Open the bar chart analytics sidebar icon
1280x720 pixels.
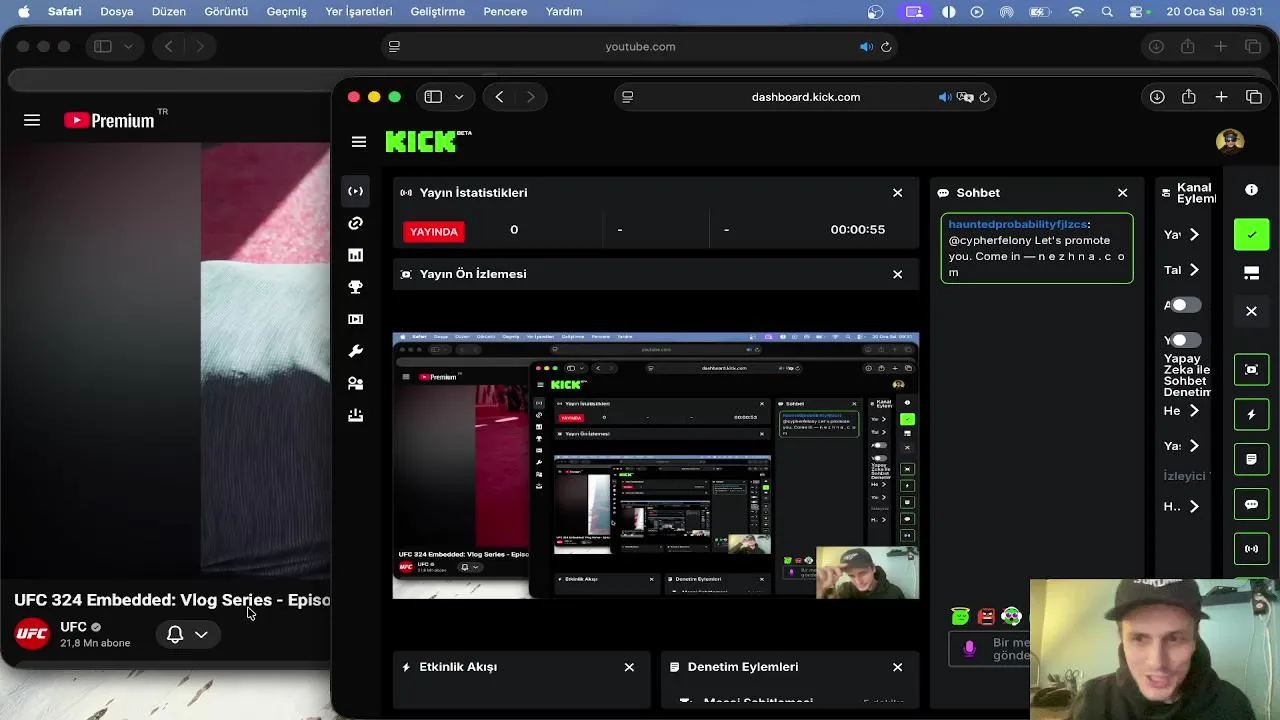[355, 255]
